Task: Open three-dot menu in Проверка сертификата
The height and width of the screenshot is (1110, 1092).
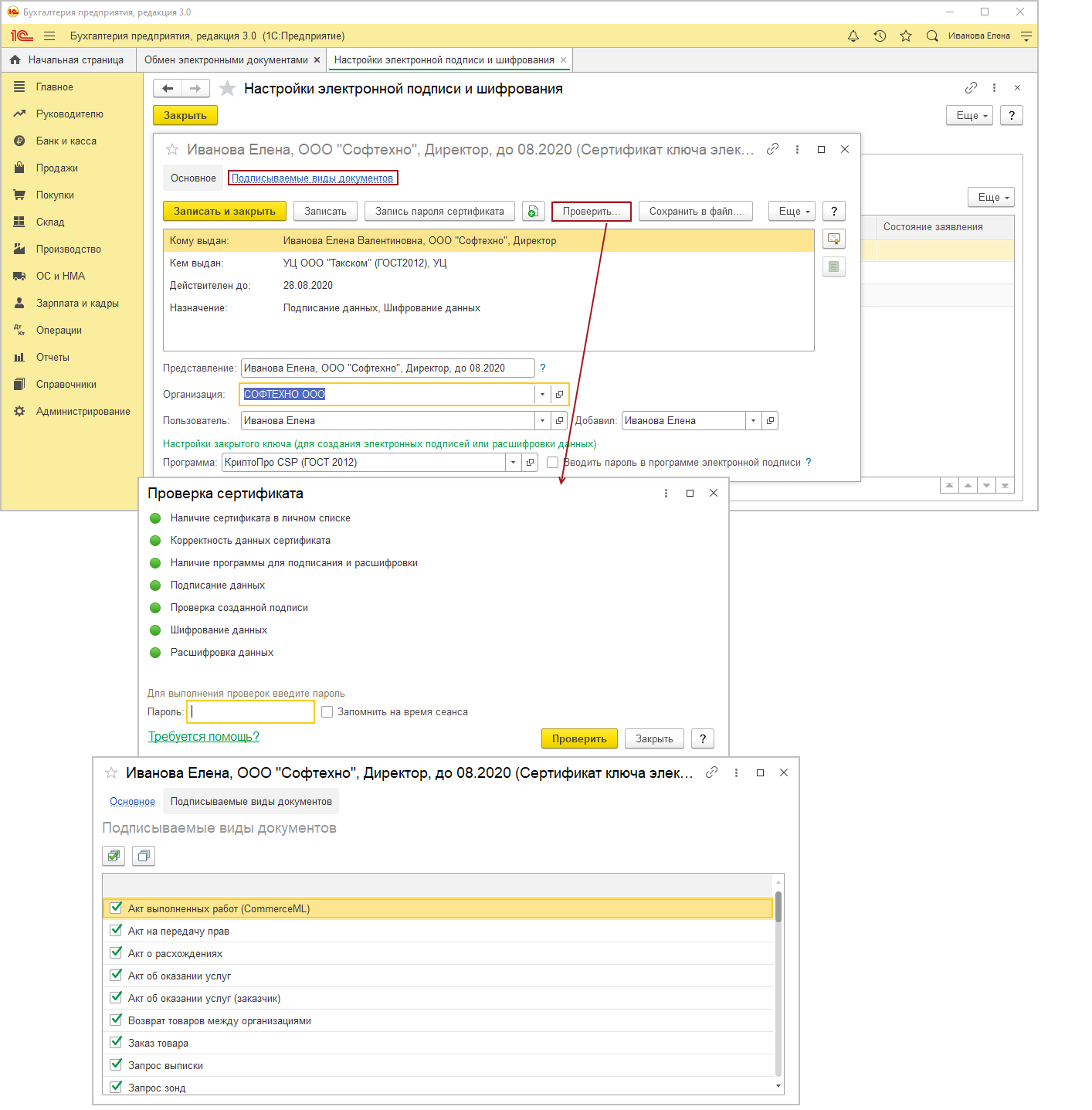Action: (666, 493)
